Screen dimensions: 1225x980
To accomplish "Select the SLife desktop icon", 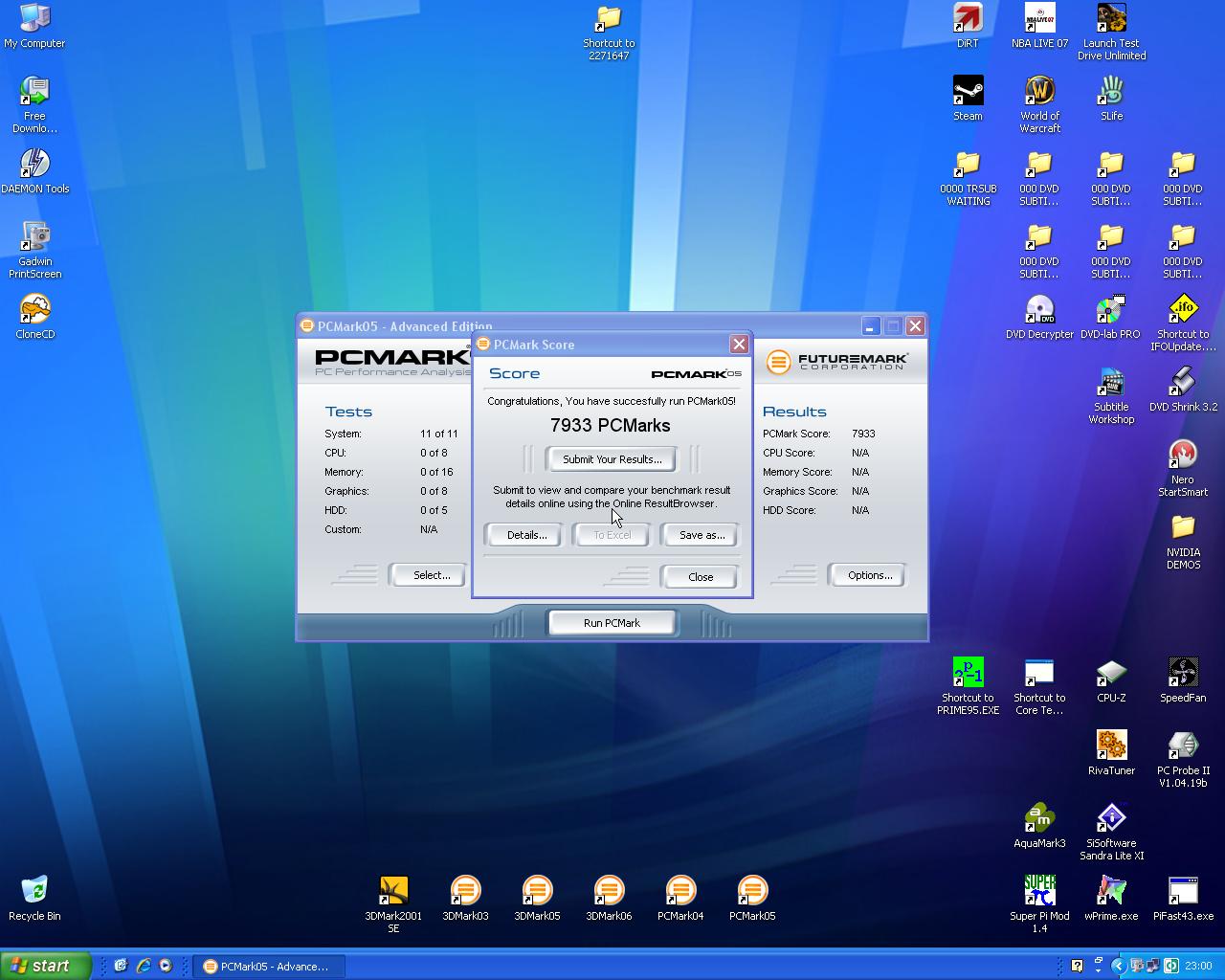I will point(1111,99).
